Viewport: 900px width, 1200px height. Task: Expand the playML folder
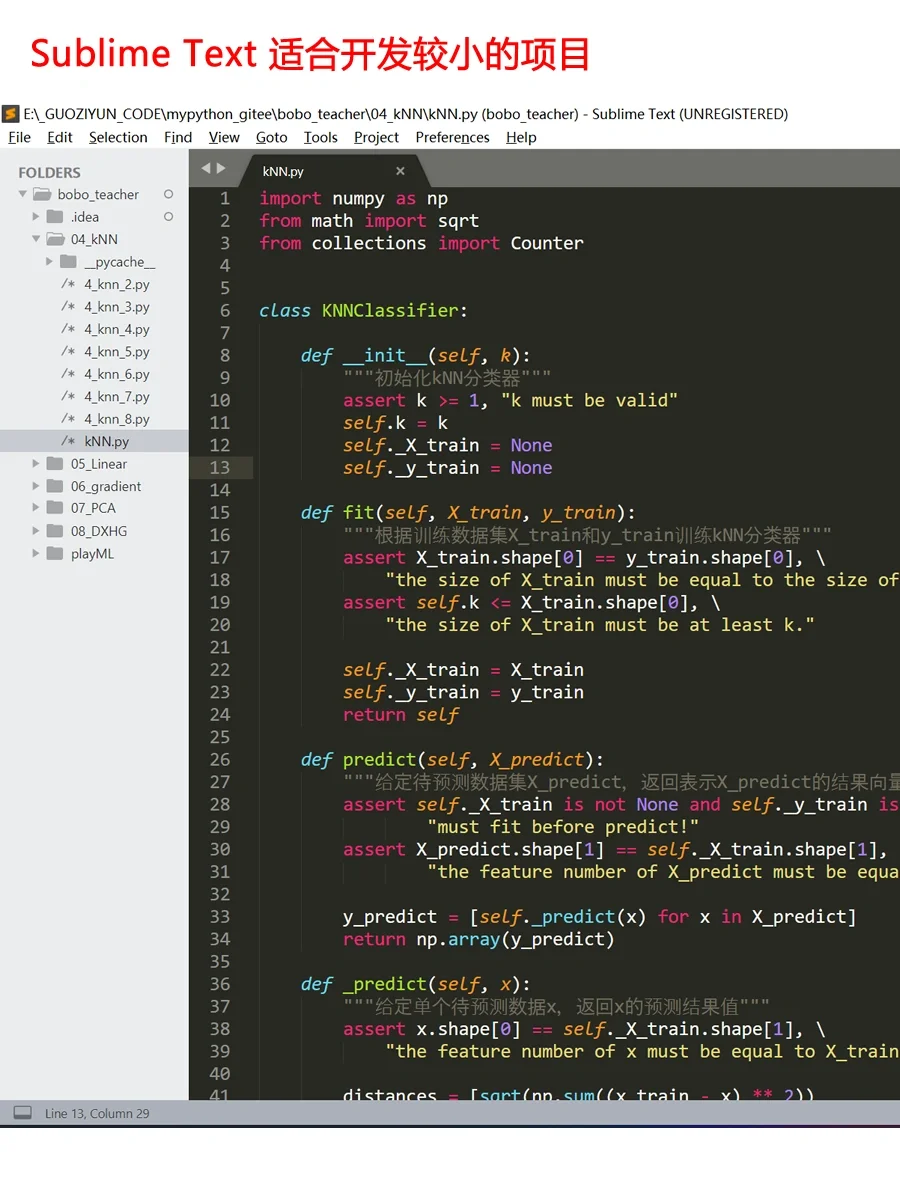(x=36, y=553)
